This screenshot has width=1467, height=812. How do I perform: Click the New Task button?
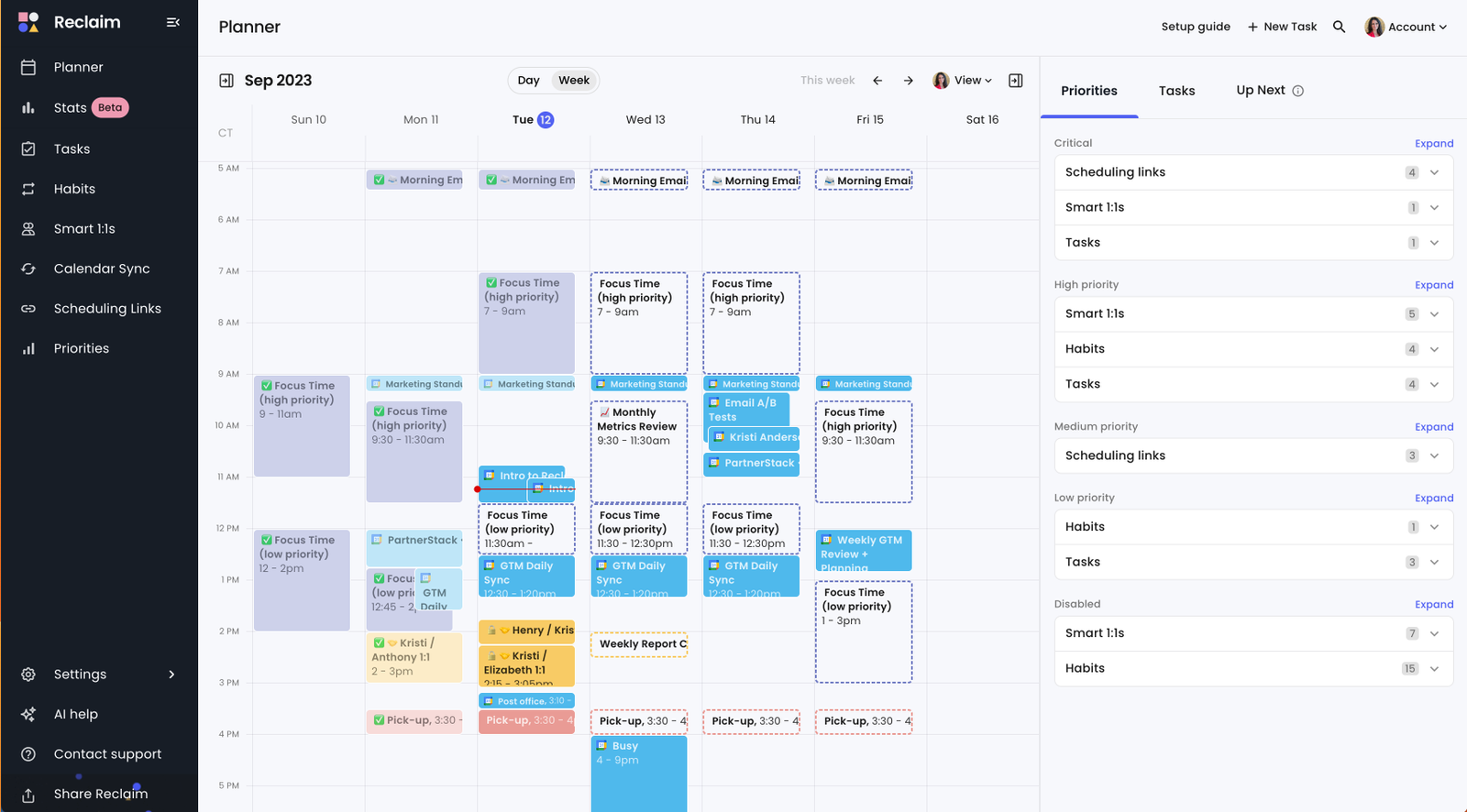click(1282, 27)
